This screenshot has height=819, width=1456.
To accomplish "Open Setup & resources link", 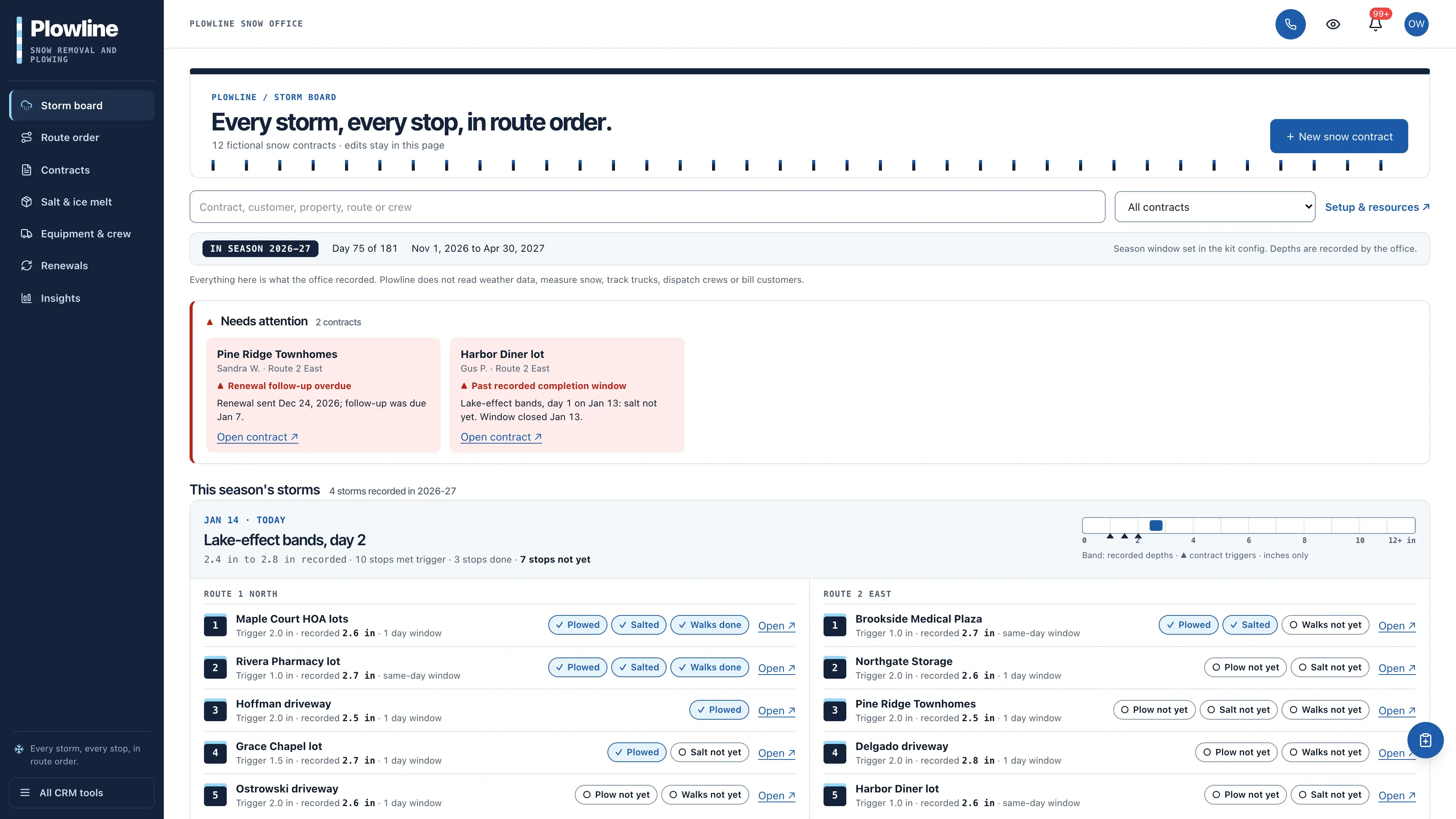I will pos(1377,207).
